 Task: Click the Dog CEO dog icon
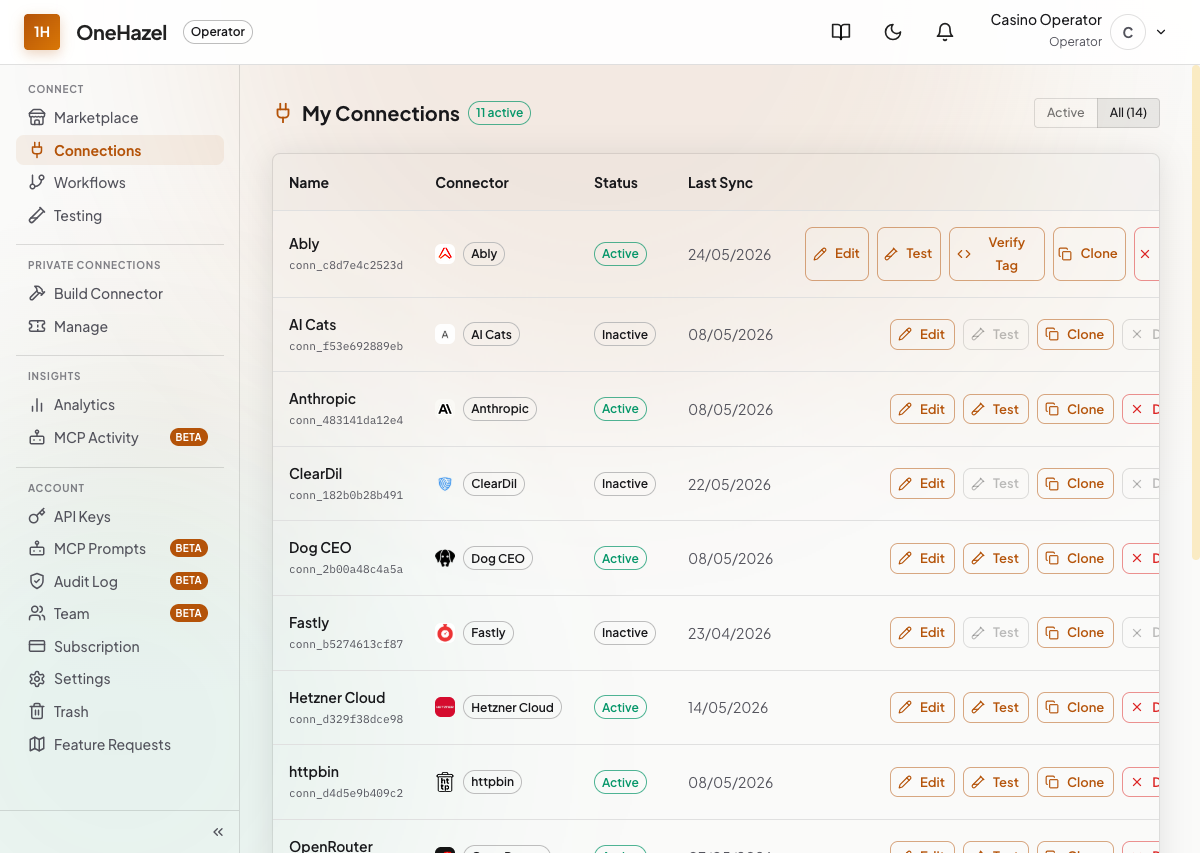445,558
